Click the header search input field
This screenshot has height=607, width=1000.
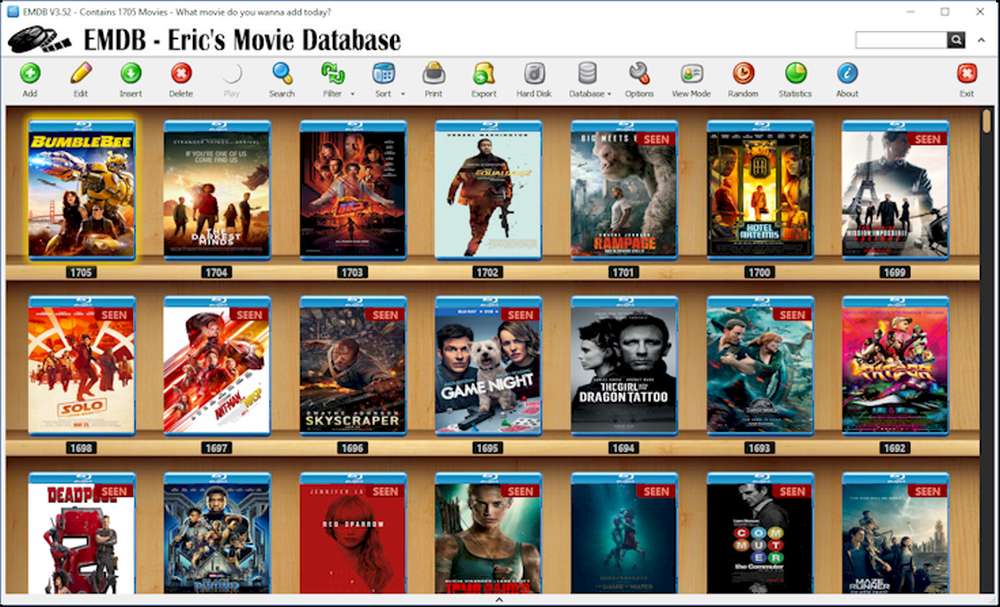point(901,40)
